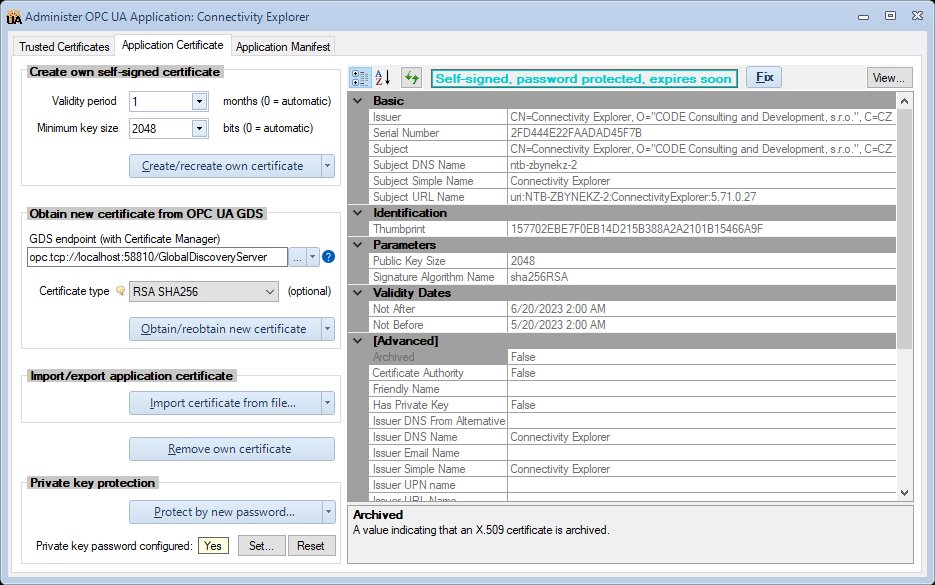Open the Validity period dropdown
The image size is (935, 585).
(200, 101)
